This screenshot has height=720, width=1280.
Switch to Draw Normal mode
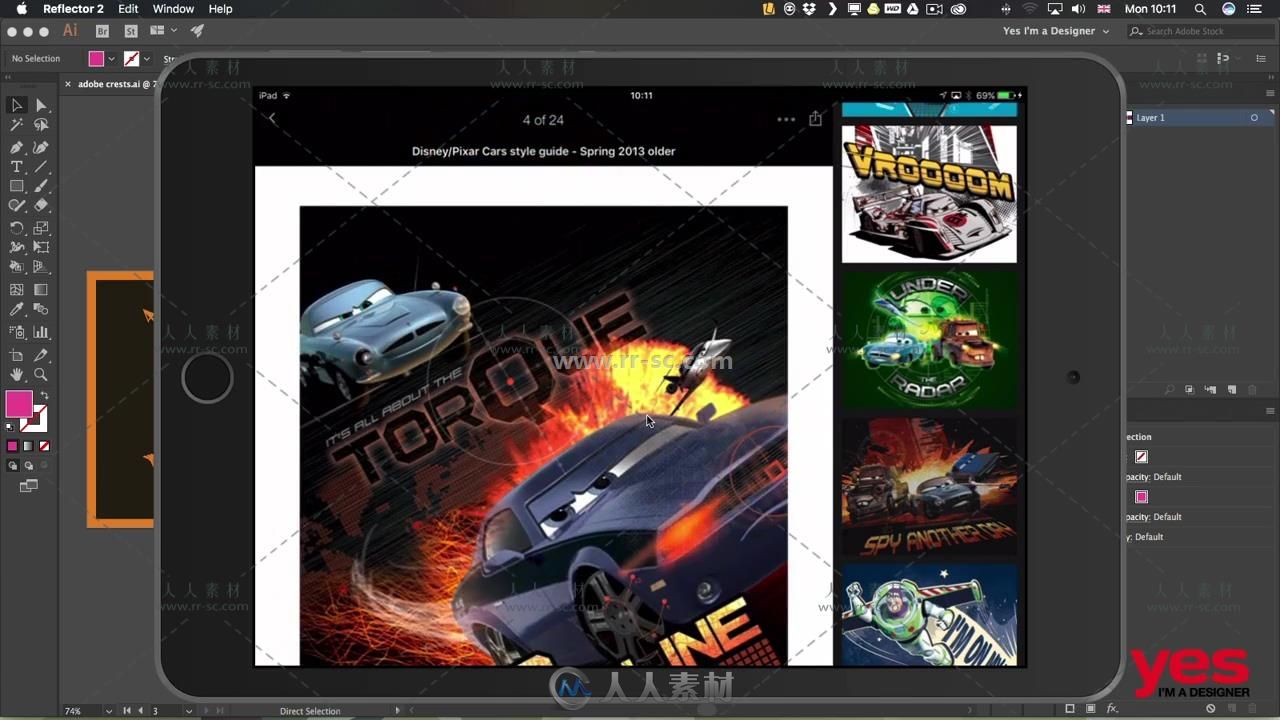13,466
